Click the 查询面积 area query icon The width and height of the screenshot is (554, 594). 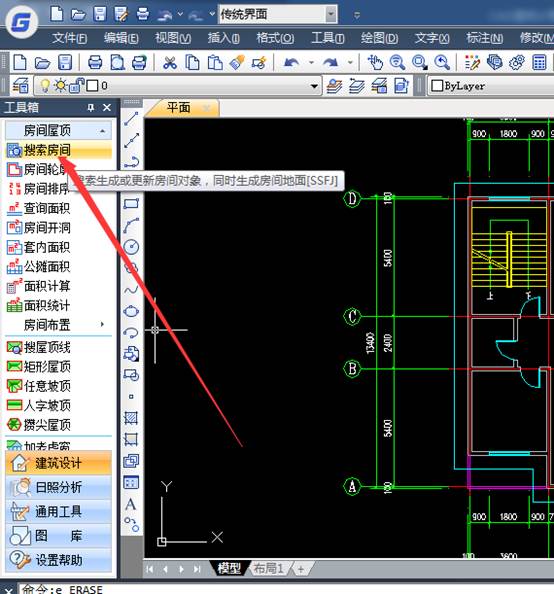click(x=14, y=208)
